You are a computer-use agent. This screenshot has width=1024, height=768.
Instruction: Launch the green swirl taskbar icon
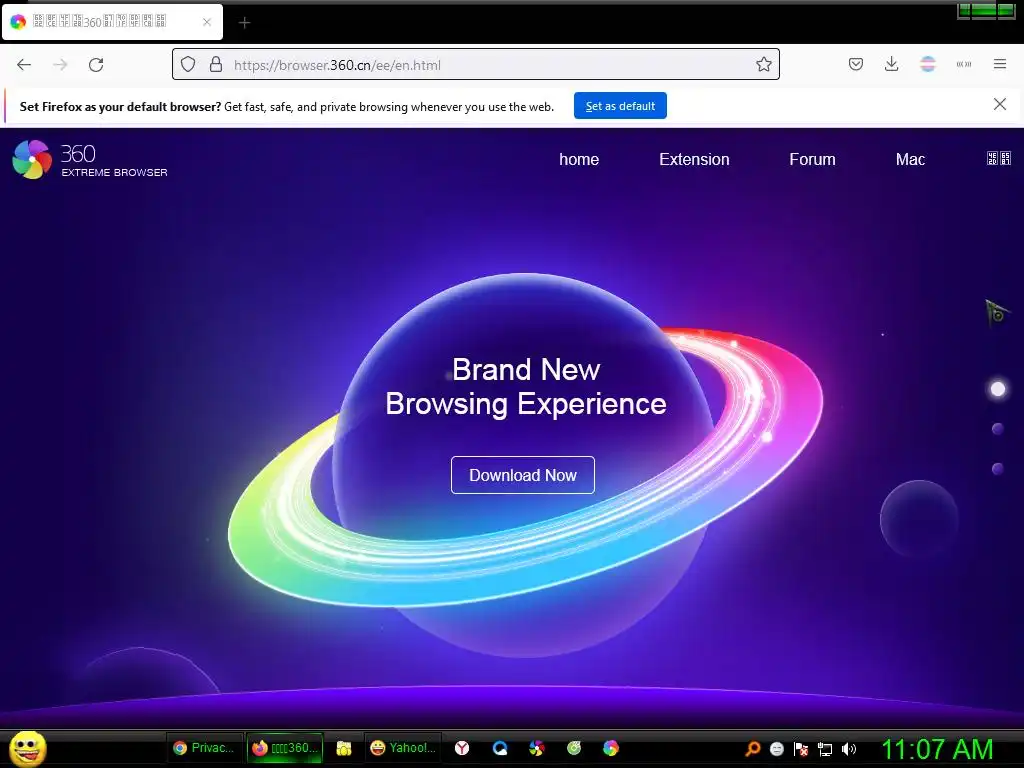[574, 748]
